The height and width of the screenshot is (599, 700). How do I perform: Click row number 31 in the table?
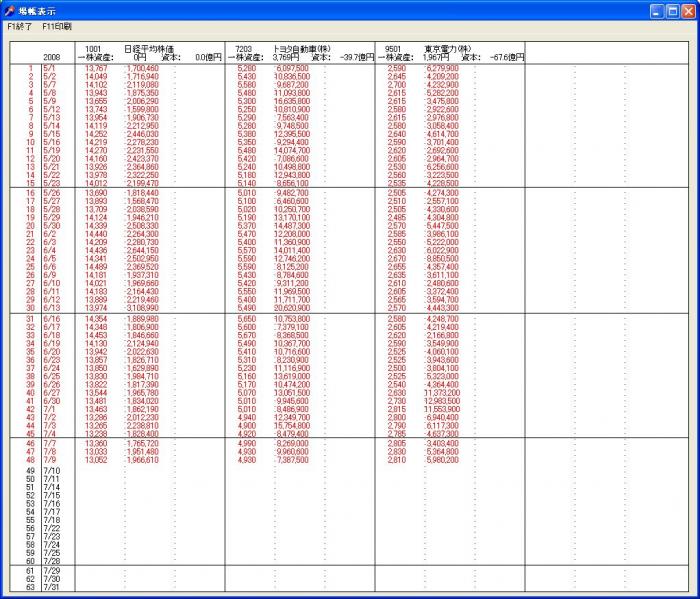[31, 316]
